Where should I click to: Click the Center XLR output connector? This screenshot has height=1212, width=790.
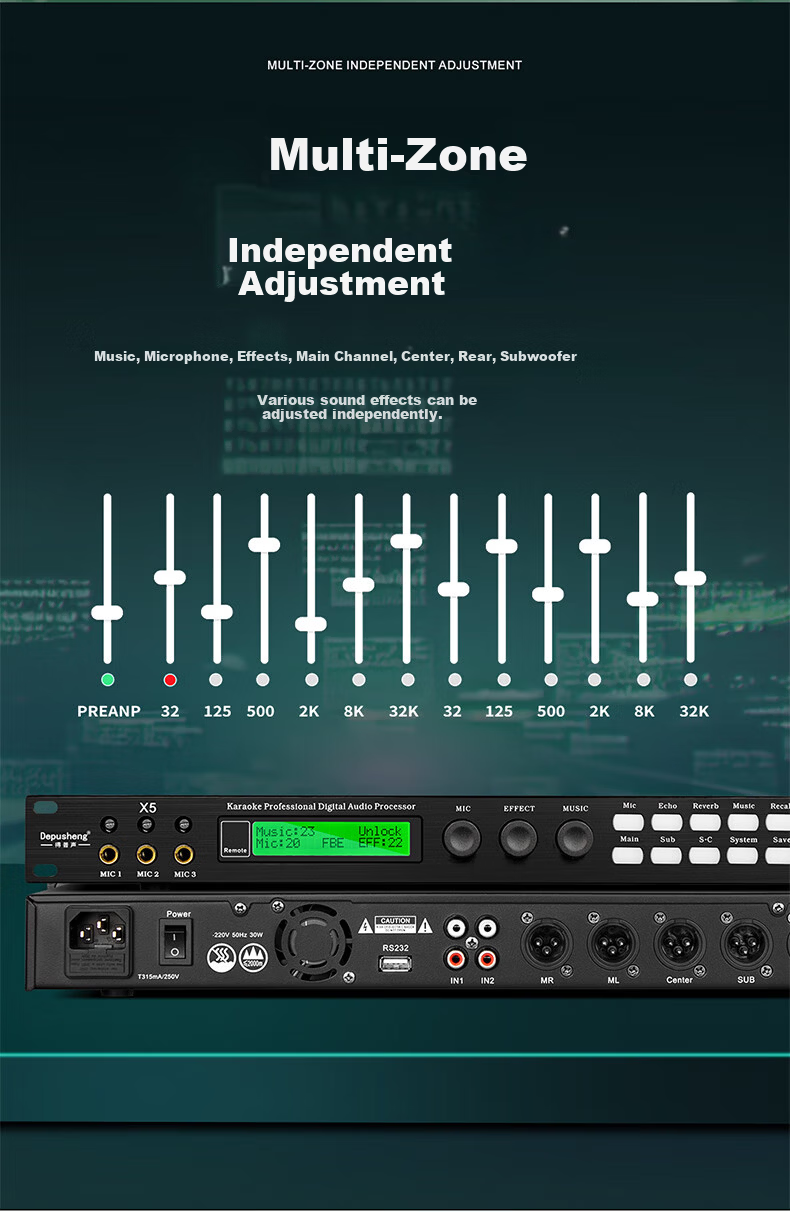680,943
